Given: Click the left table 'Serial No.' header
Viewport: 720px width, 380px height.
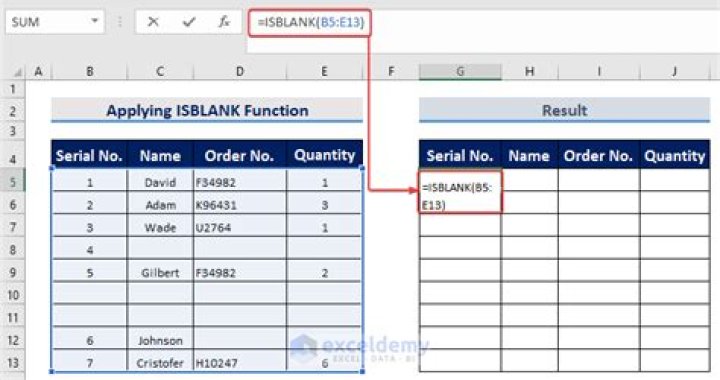Looking at the screenshot, I should click(89, 156).
